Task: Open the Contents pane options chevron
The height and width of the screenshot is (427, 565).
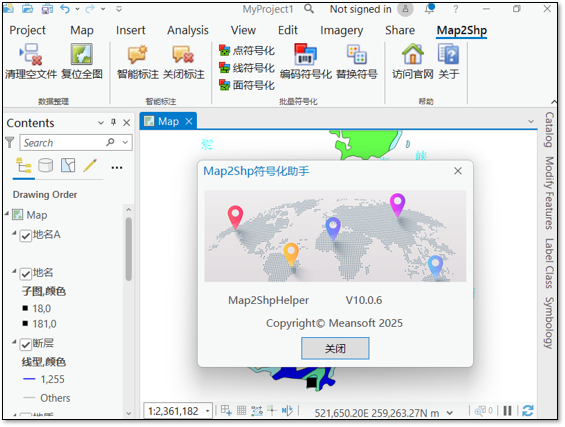Action: [101, 123]
